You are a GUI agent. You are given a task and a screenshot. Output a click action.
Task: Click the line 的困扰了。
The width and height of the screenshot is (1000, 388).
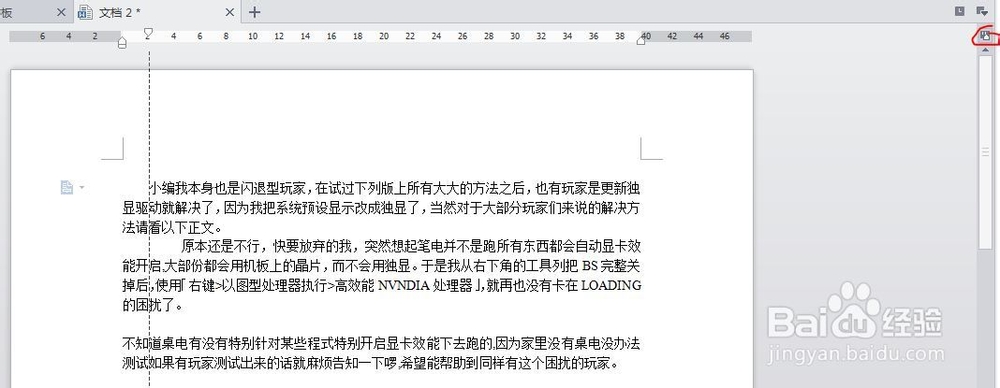tap(152, 305)
